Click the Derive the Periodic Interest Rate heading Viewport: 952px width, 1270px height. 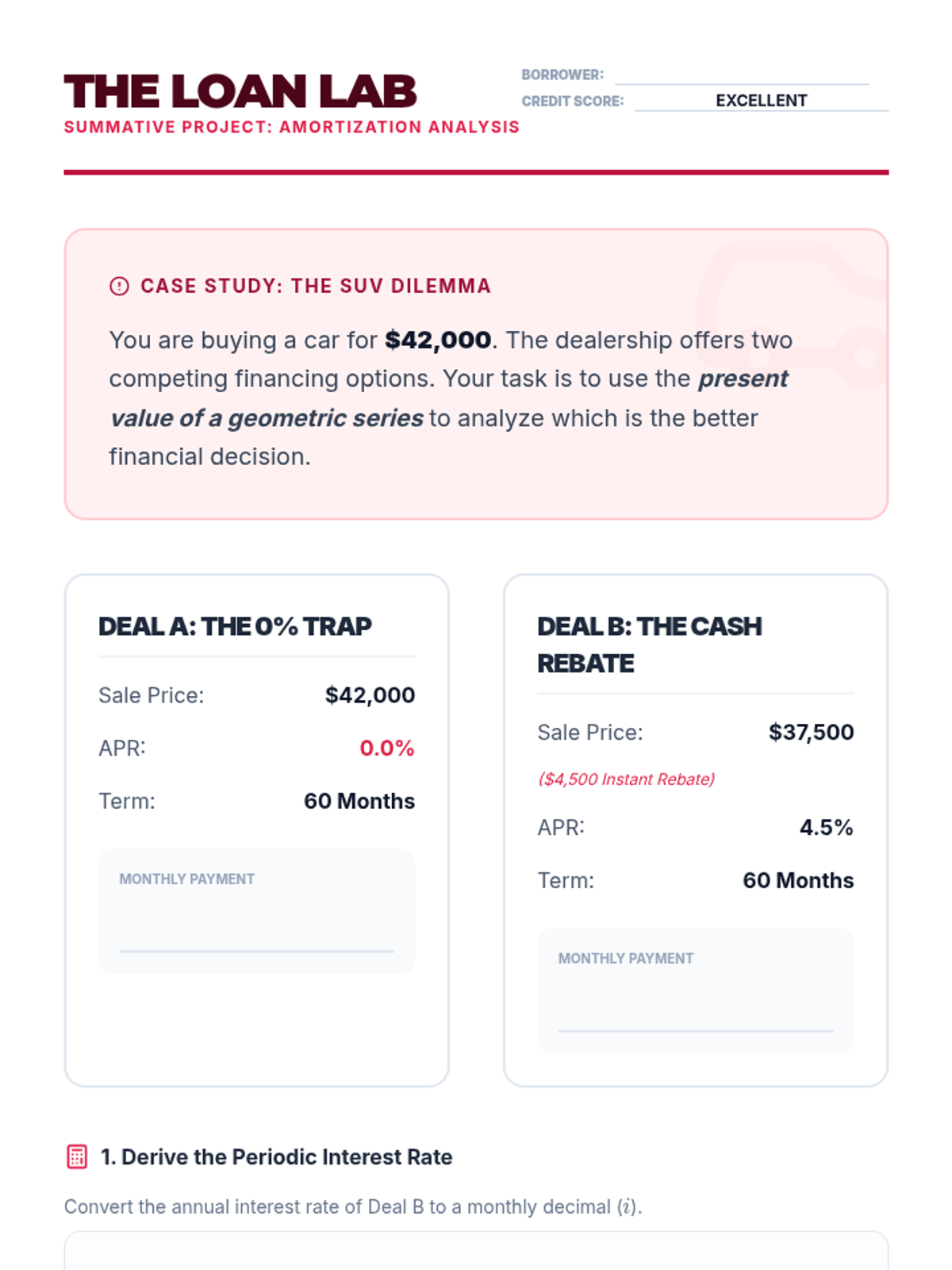pyautogui.click(x=286, y=1157)
